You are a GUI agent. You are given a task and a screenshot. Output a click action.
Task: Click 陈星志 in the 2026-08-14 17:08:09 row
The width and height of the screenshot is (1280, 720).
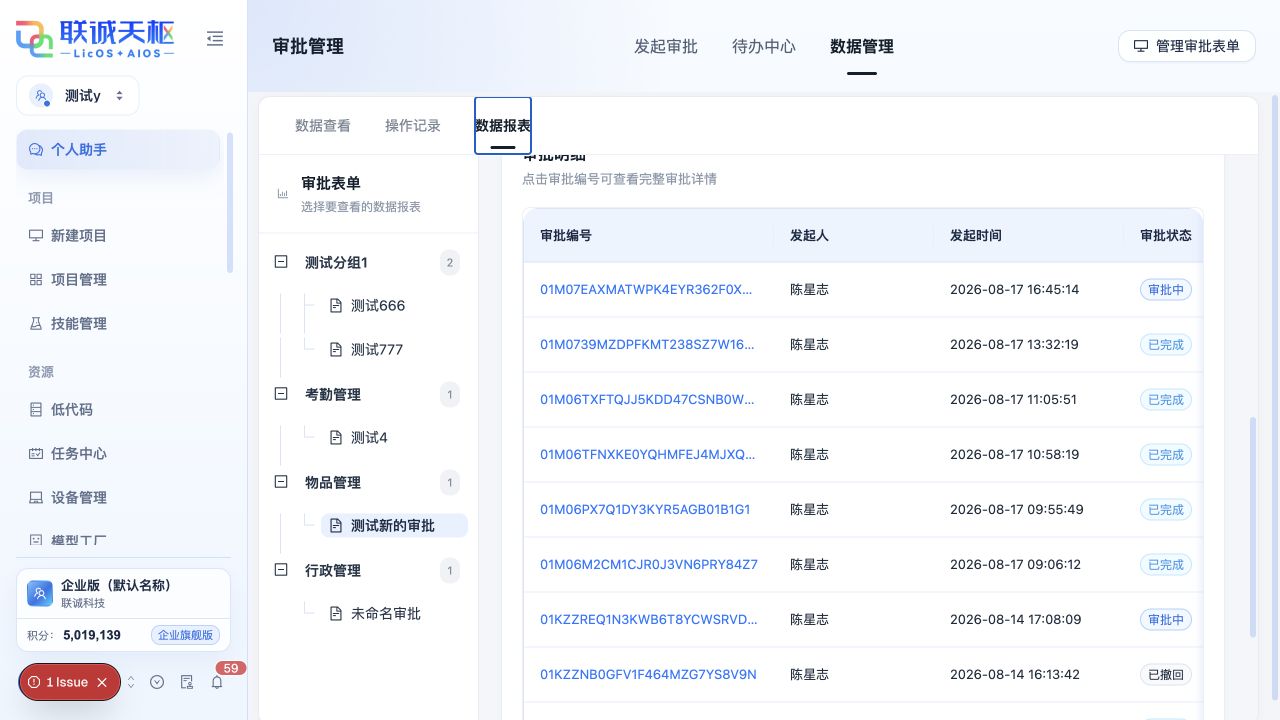(x=809, y=620)
